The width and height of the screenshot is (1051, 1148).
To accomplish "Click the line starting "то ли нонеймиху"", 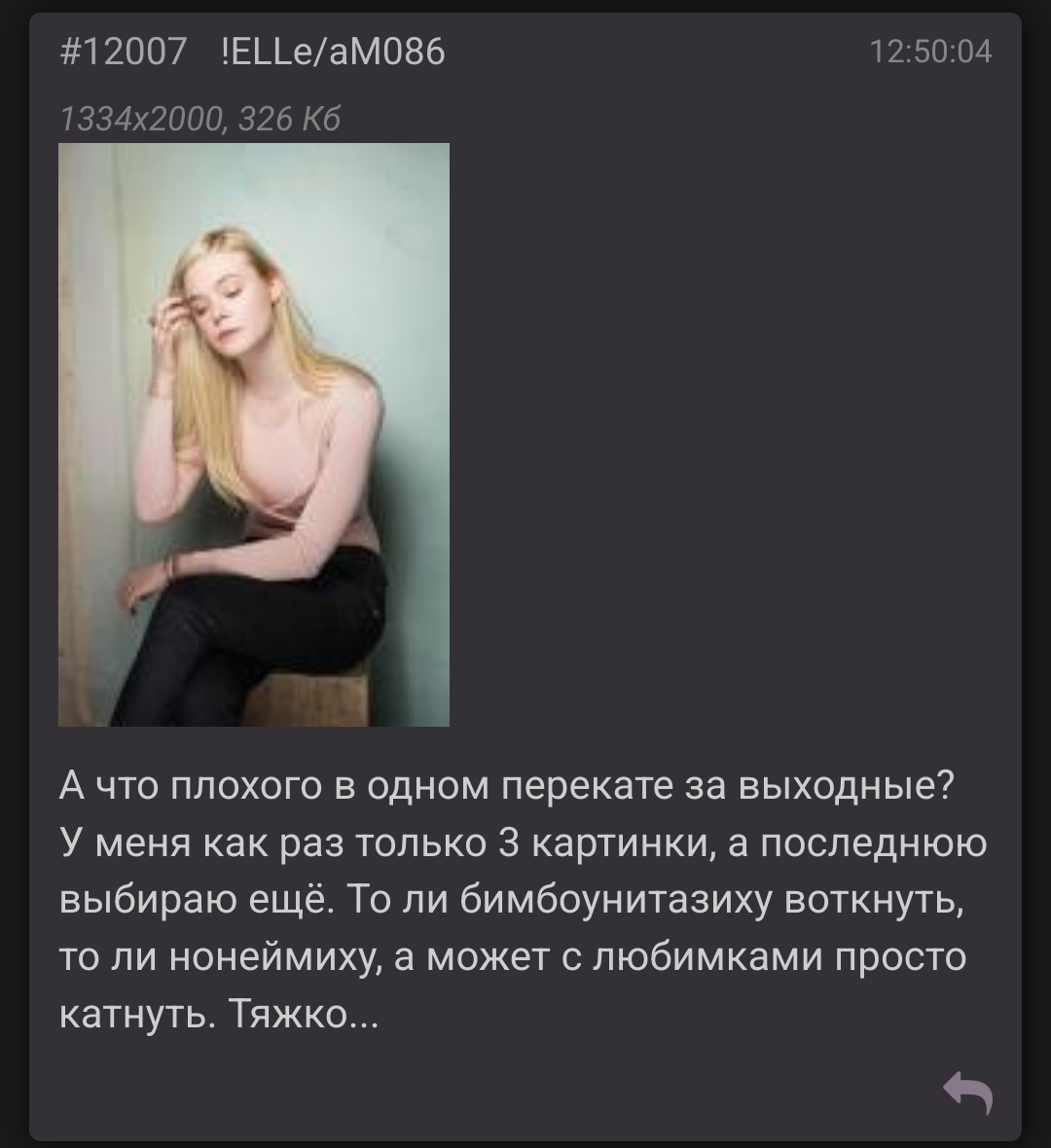I will [x=513, y=957].
